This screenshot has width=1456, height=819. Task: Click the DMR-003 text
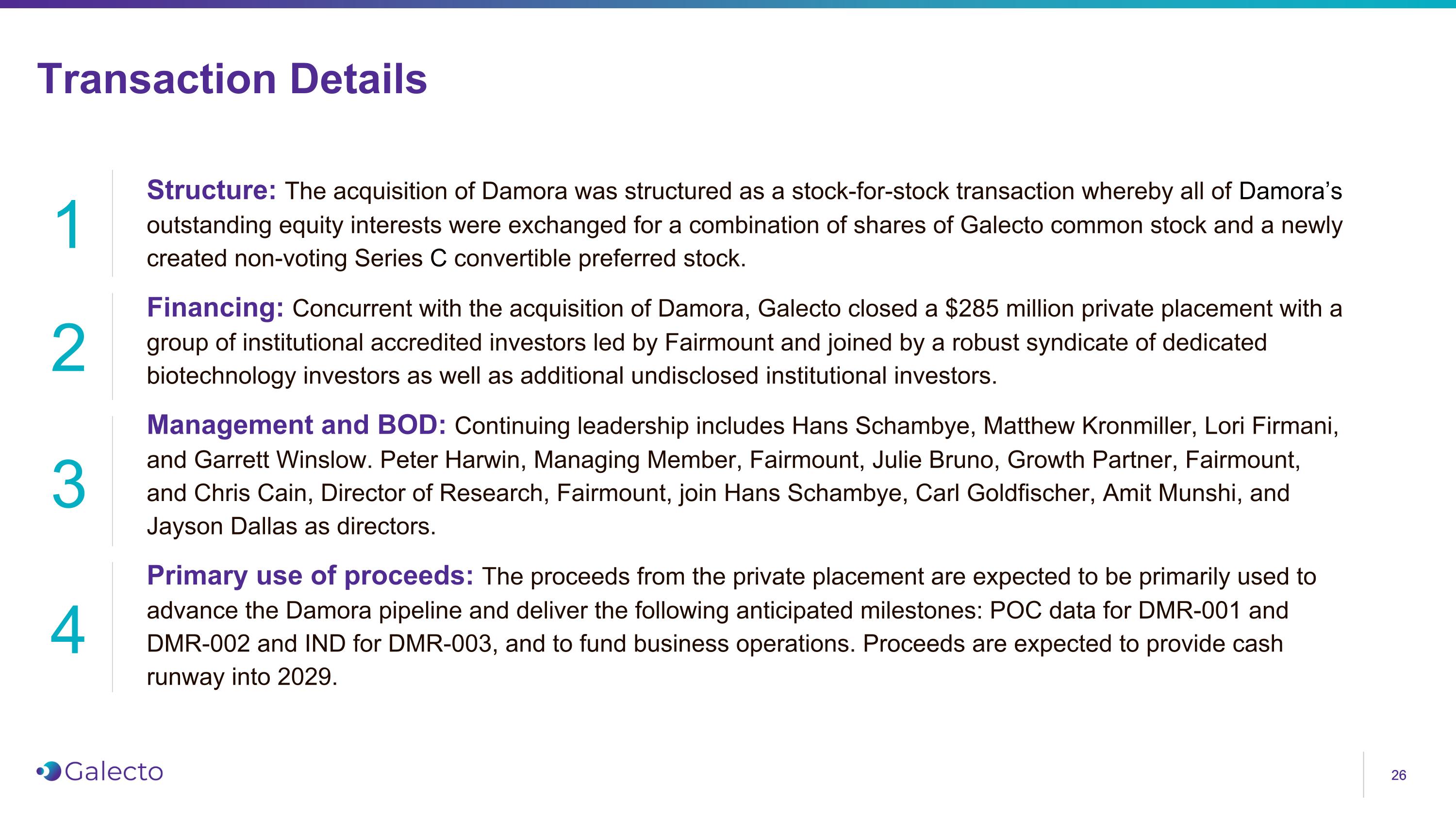[x=440, y=644]
